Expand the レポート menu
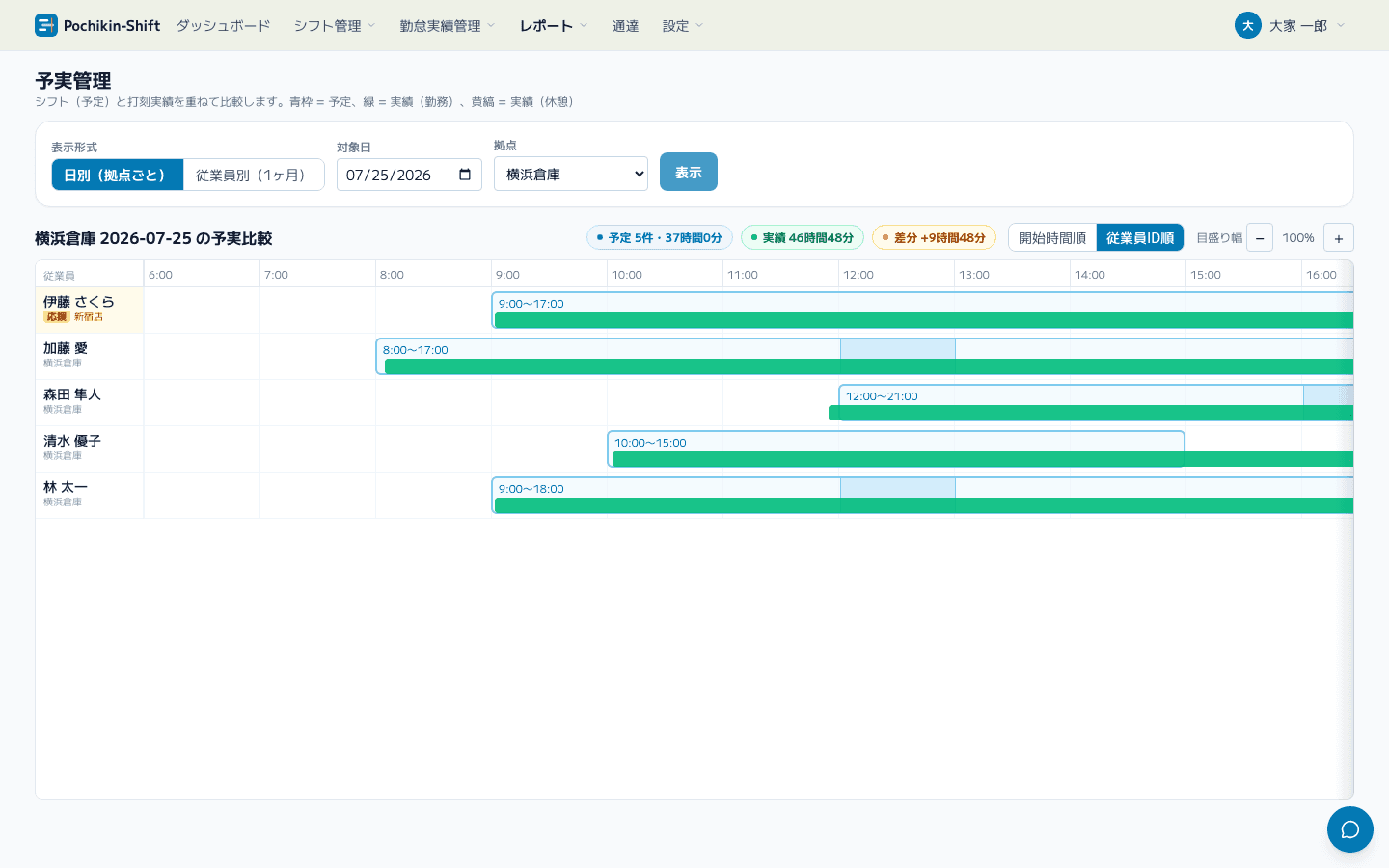1389x868 pixels. coord(554,26)
